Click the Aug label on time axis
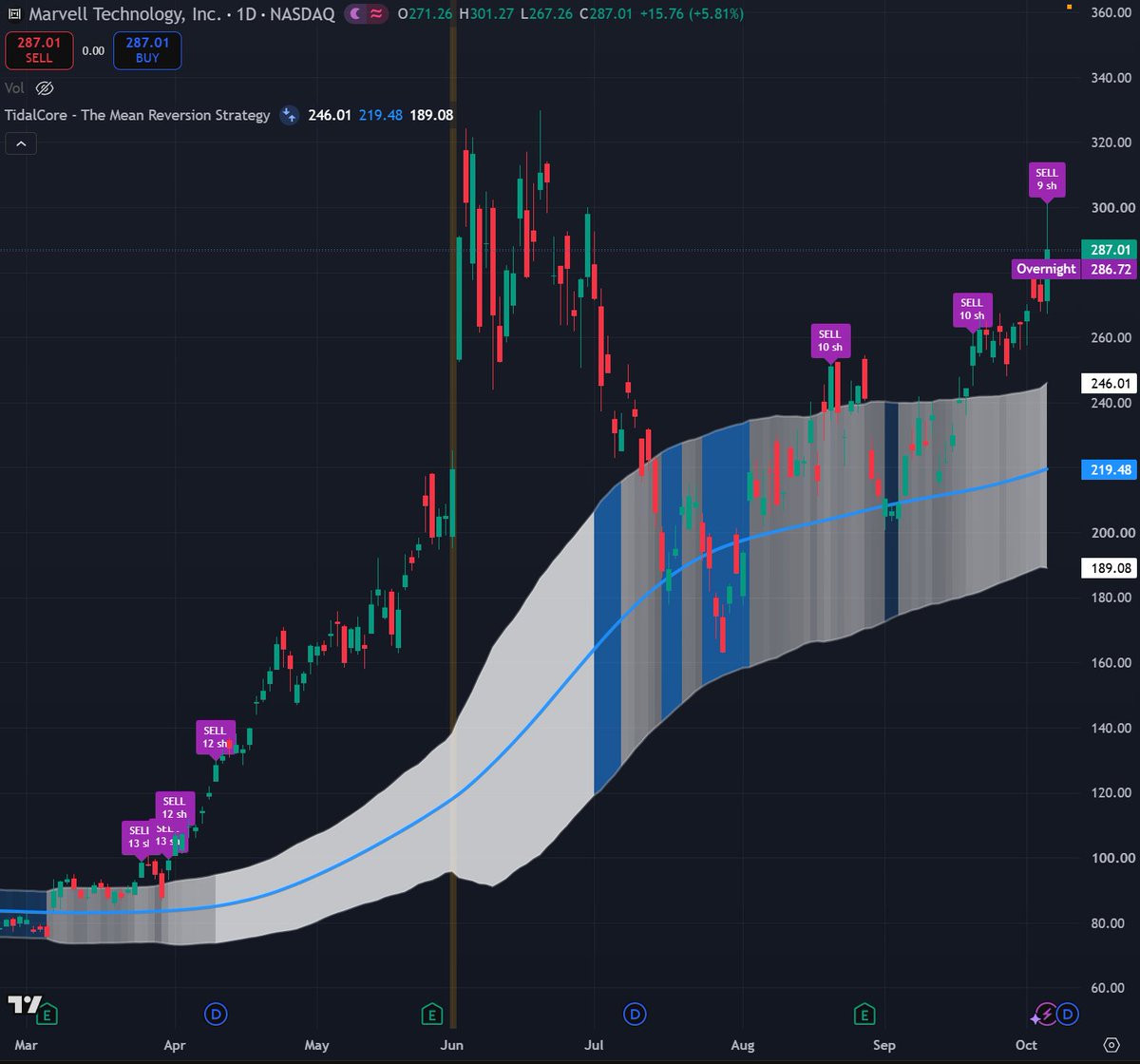Image resolution: width=1140 pixels, height=1064 pixels. pyautogui.click(x=743, y=1045)
